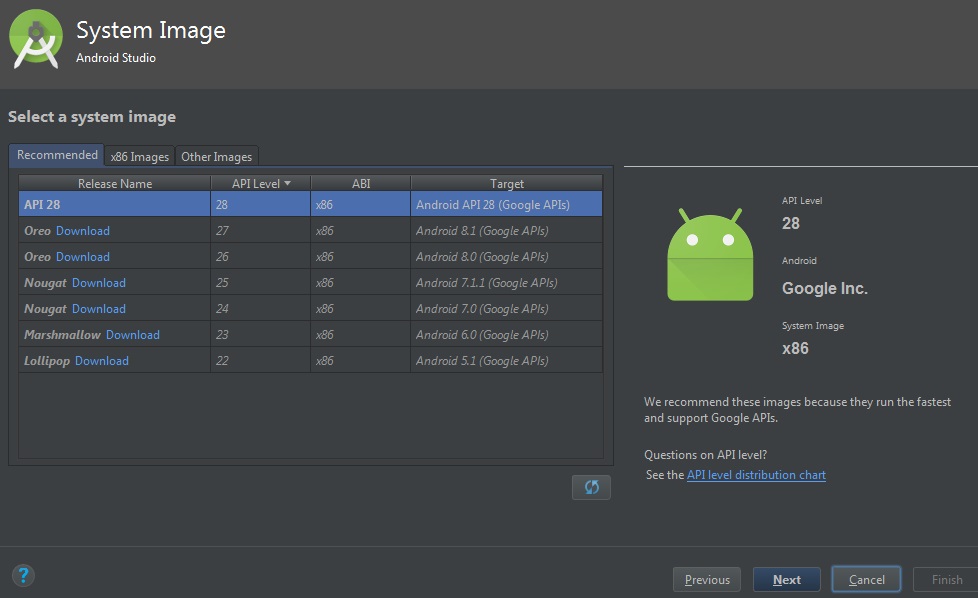Switch to the x86 Images tab
The height and width of the screenshot is (598, 978).
click(140, 156)
